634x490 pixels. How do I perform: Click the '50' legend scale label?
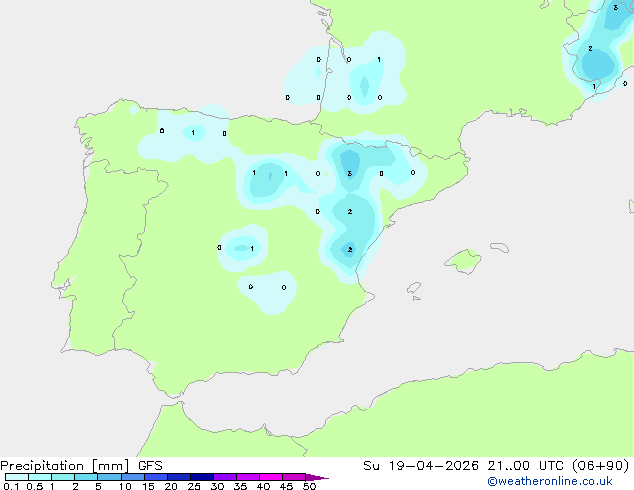pos(309,486)
